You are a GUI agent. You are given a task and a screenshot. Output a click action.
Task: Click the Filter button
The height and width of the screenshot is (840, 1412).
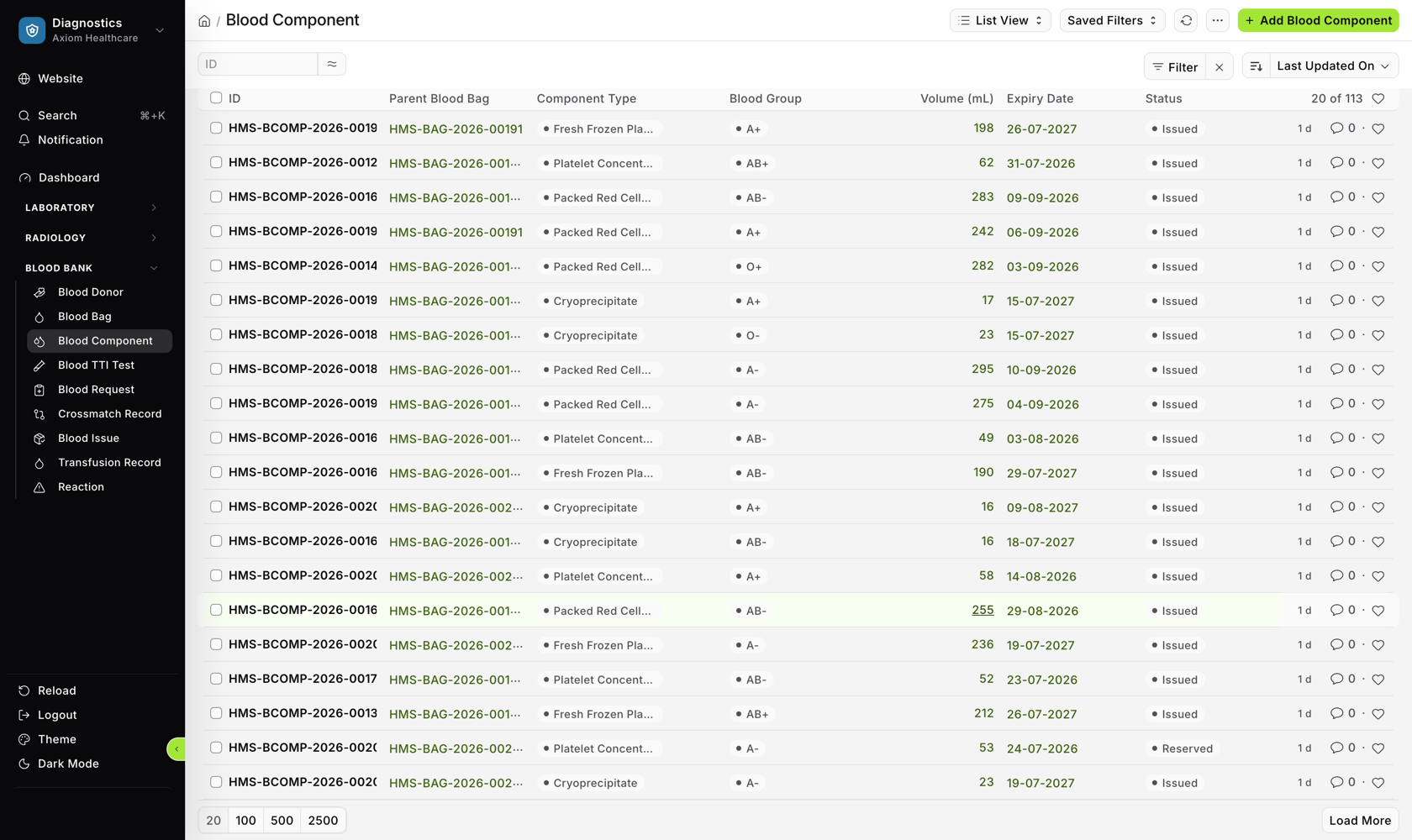tap(1175, 67)
